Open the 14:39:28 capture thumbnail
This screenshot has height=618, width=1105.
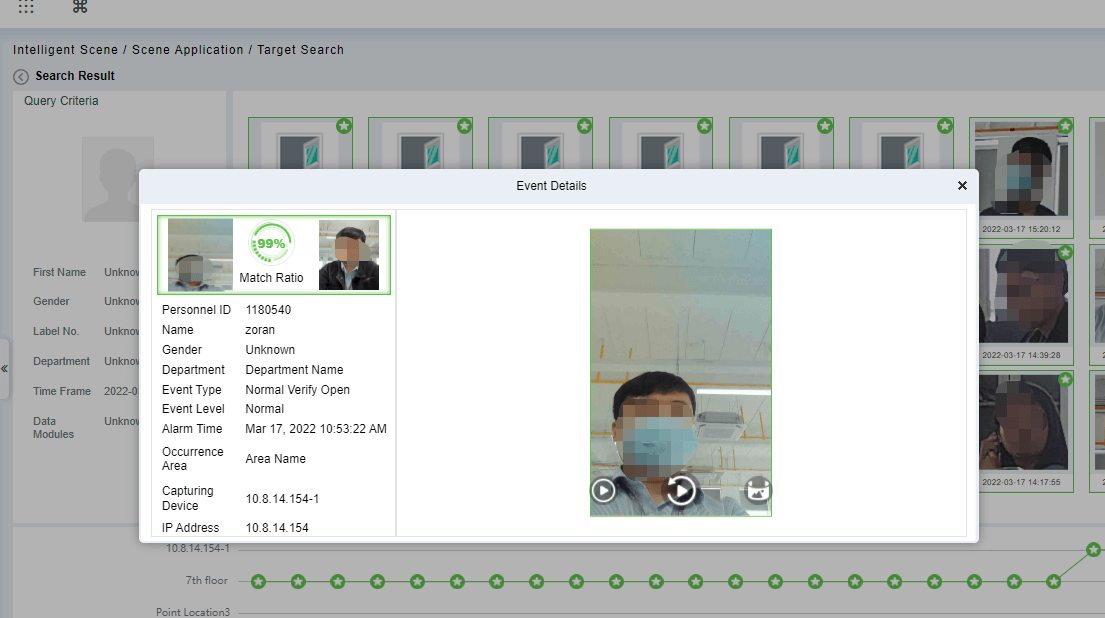tap(1020, 300)
